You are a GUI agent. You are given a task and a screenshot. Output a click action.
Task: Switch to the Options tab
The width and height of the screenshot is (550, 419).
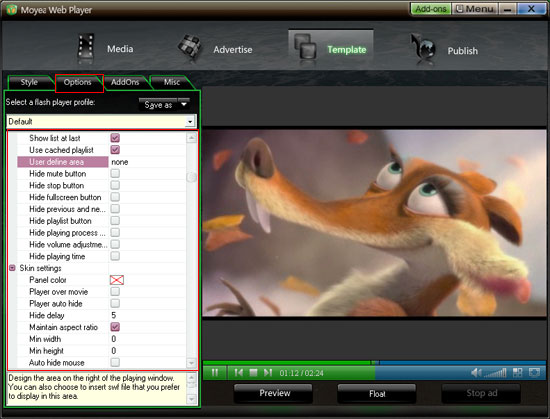coord(78,82)
